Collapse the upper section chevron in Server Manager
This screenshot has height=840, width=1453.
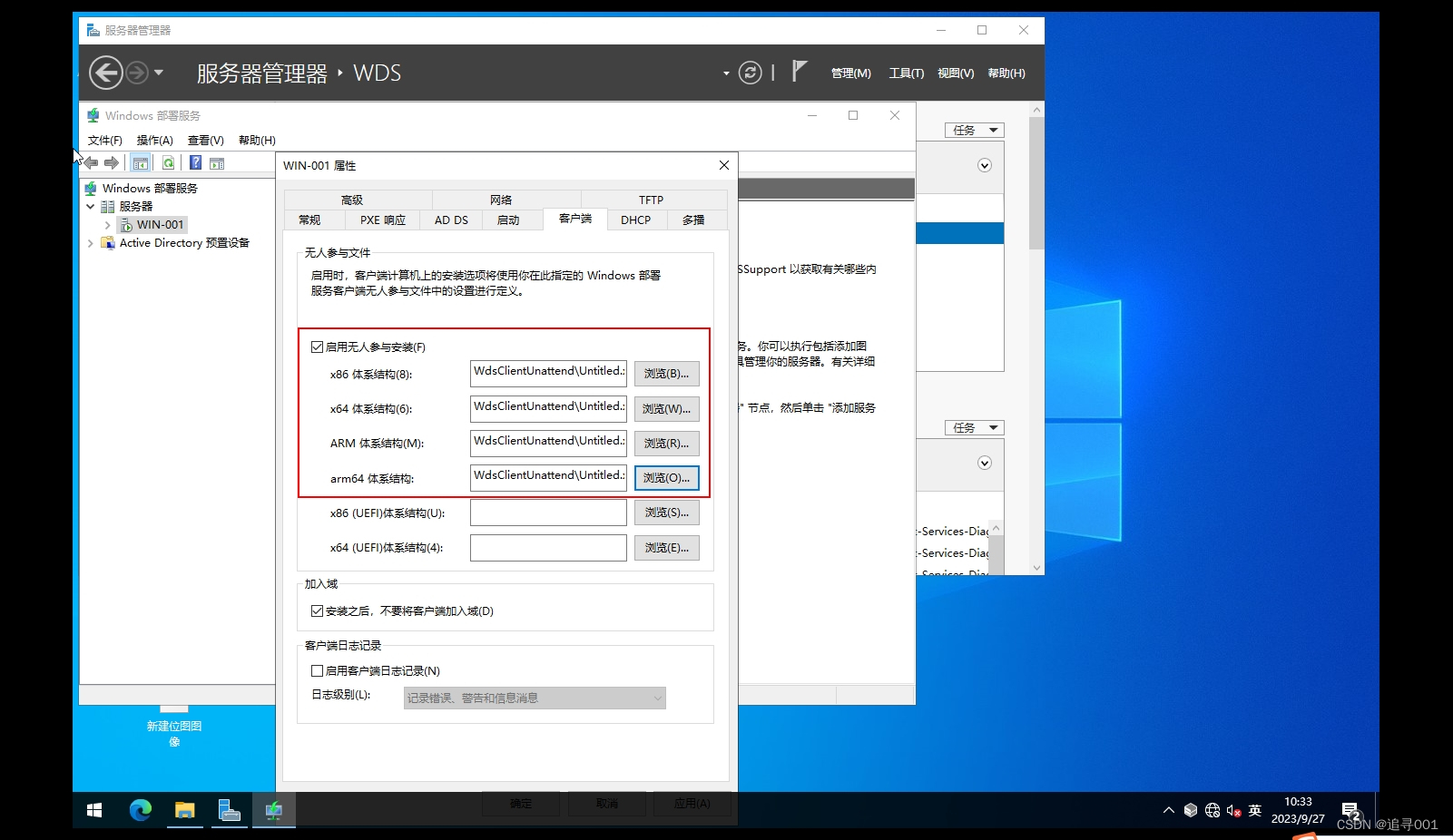985,165
